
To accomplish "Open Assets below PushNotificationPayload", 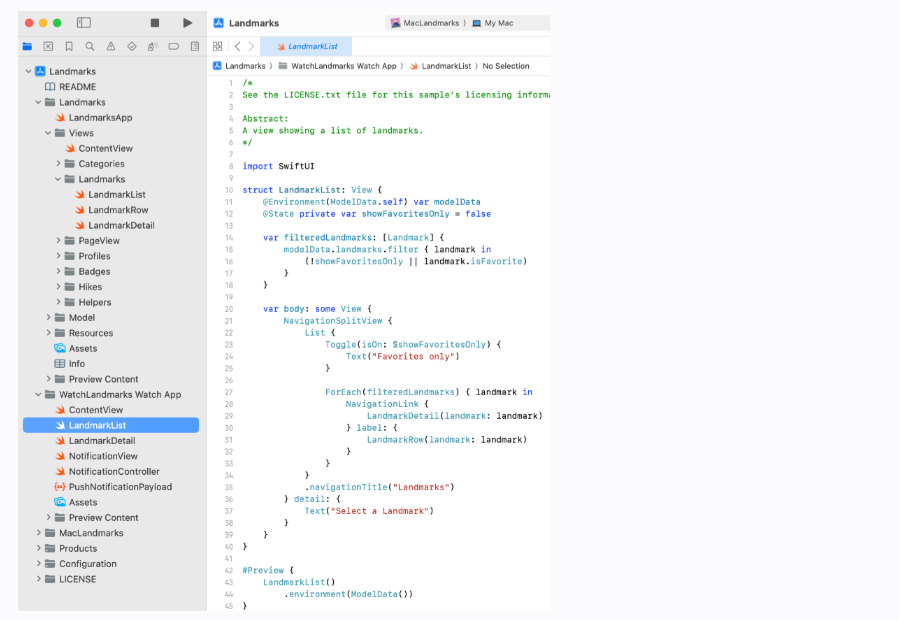I will tap(76, 502).
